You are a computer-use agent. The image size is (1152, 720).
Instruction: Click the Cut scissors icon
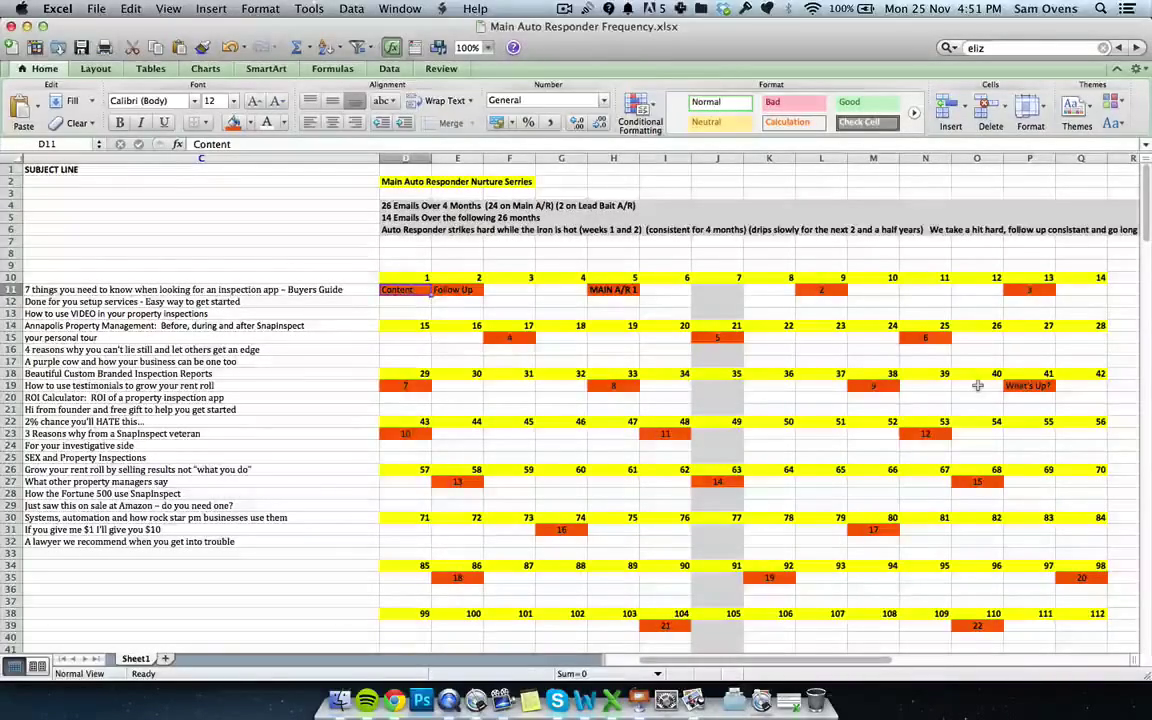(x=132, y=48)
